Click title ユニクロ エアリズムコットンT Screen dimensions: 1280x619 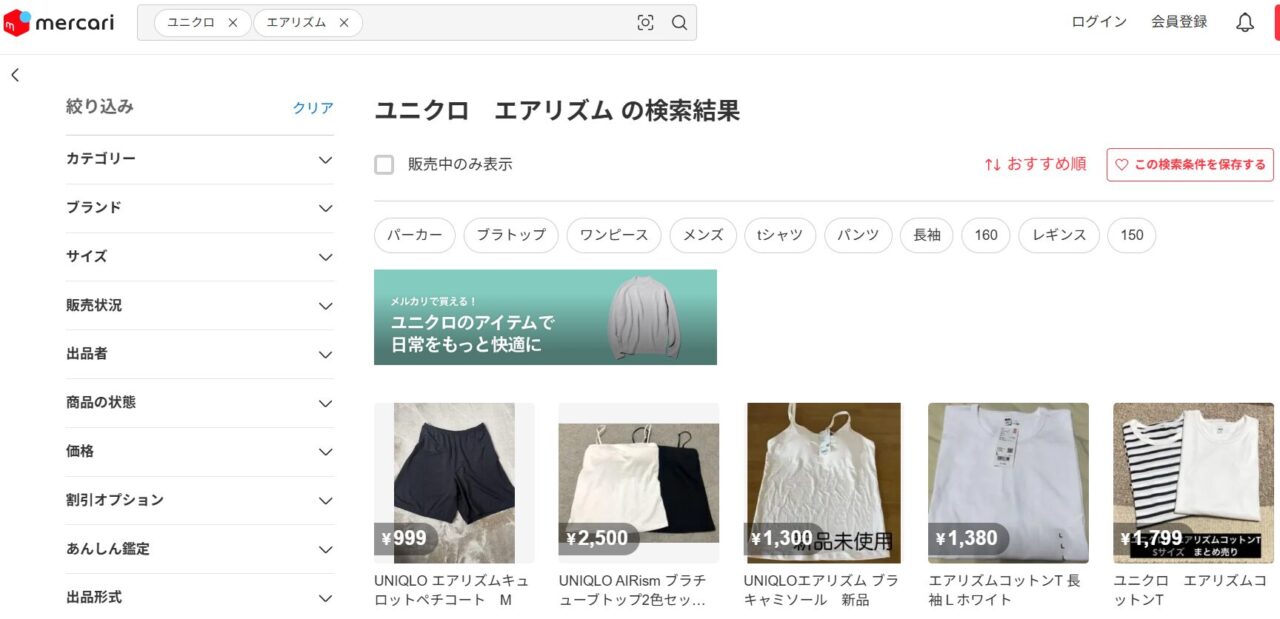pyautogui.click(x=1190, y=590)
